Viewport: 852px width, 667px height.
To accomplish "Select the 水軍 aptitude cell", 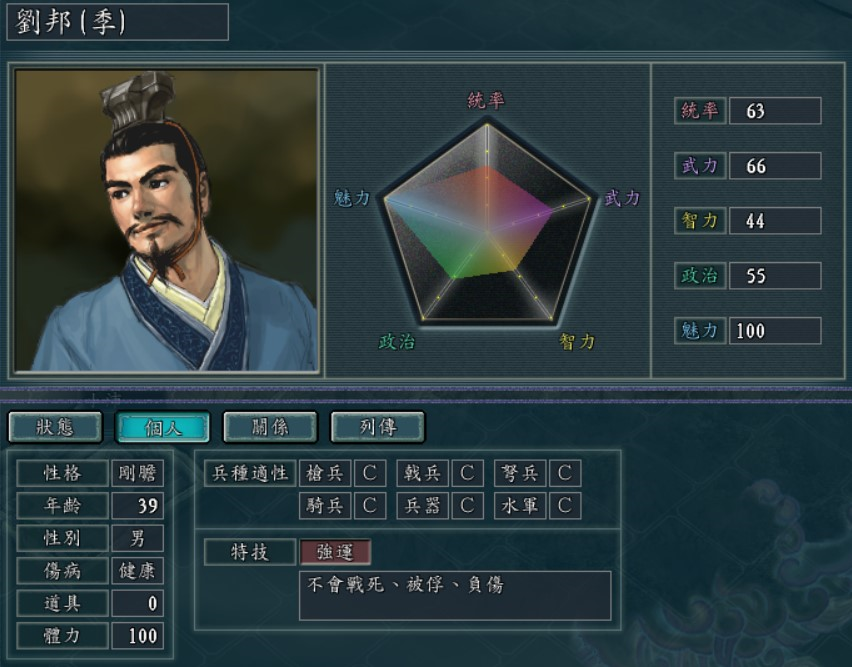I will (520, 506).
